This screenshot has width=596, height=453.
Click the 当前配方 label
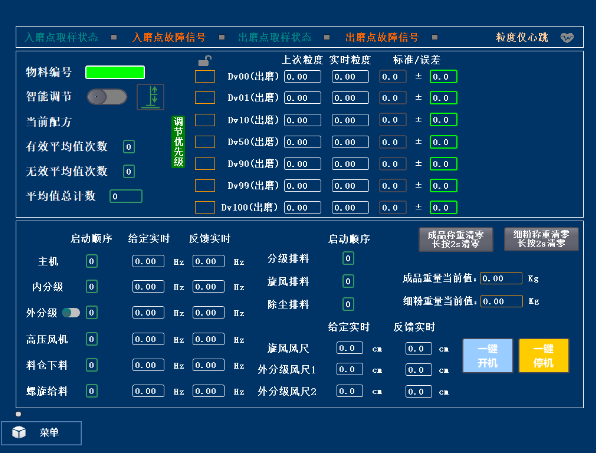pyautogui.click(x=49, y=122)
